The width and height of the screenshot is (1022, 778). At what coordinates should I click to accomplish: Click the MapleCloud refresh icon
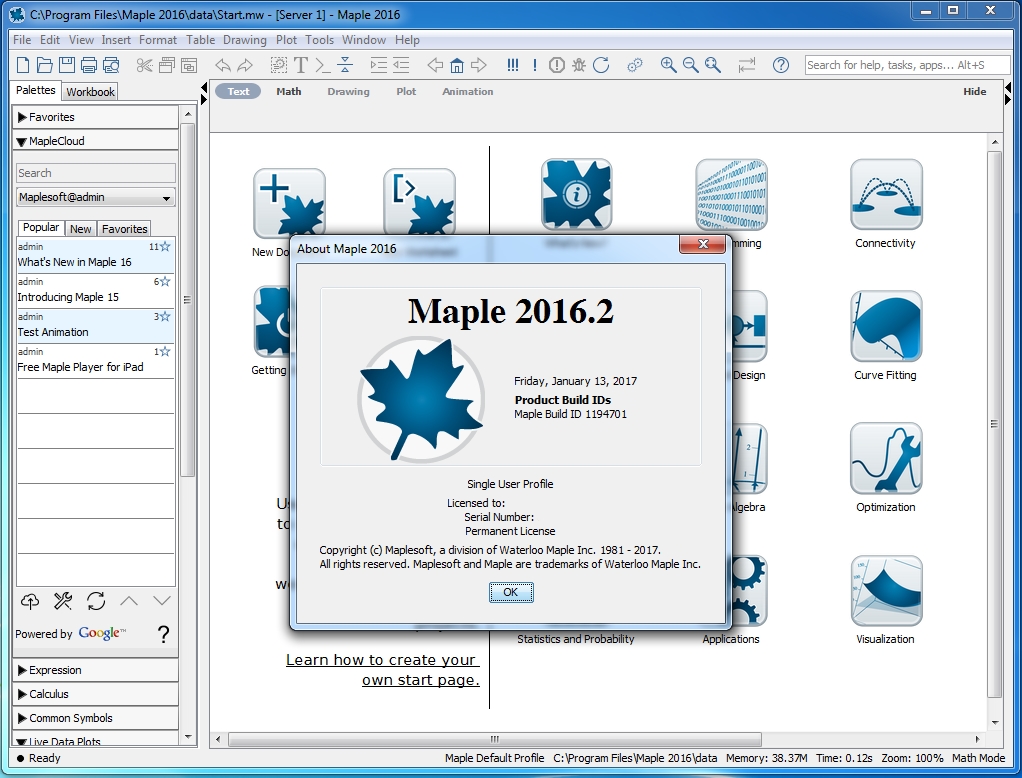(96, 601)
